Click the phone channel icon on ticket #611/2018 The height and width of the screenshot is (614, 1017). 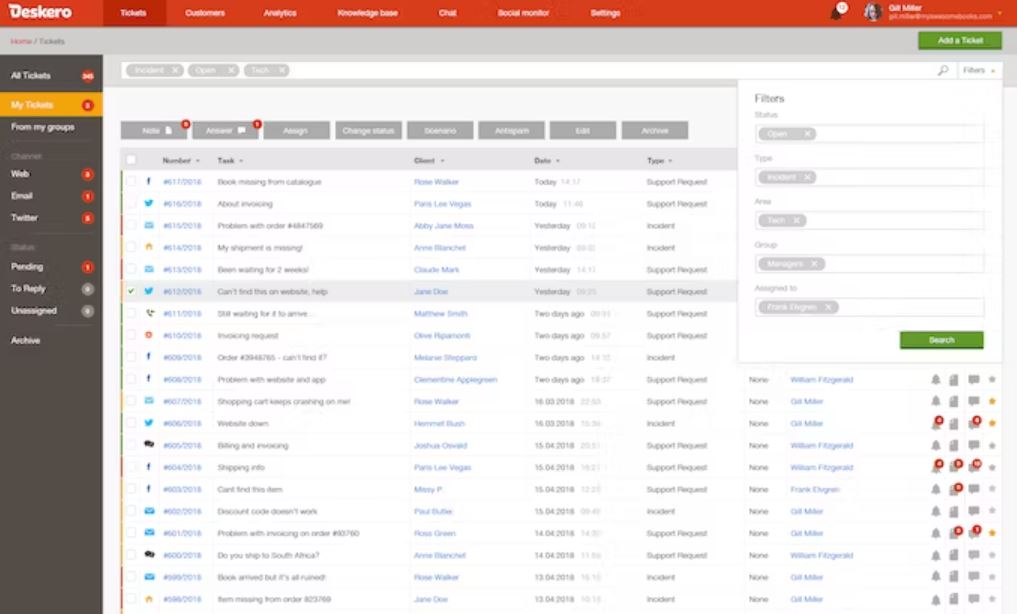point(149,313)
